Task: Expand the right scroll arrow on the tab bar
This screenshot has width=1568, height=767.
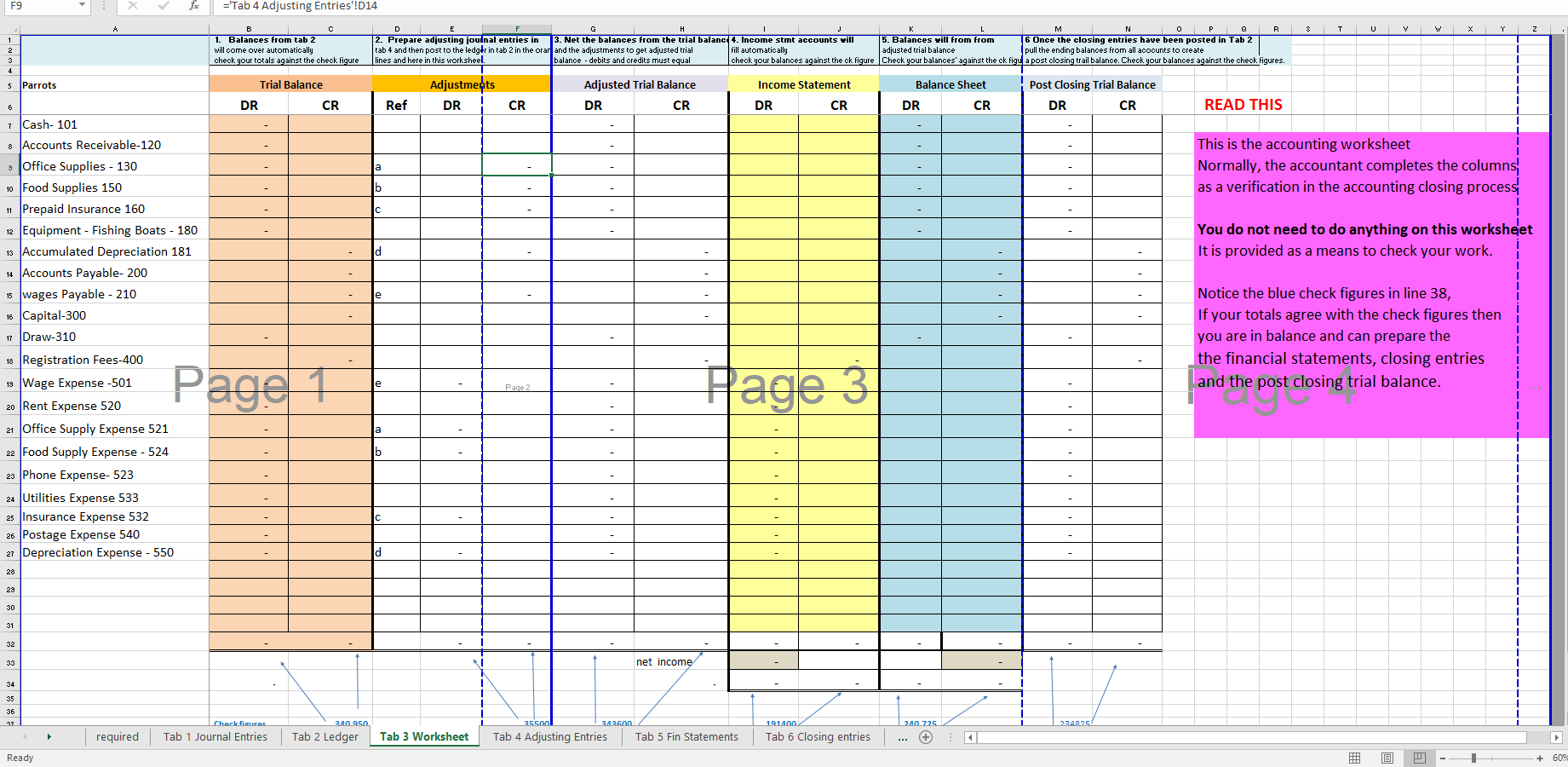Action: coord(49,737)
